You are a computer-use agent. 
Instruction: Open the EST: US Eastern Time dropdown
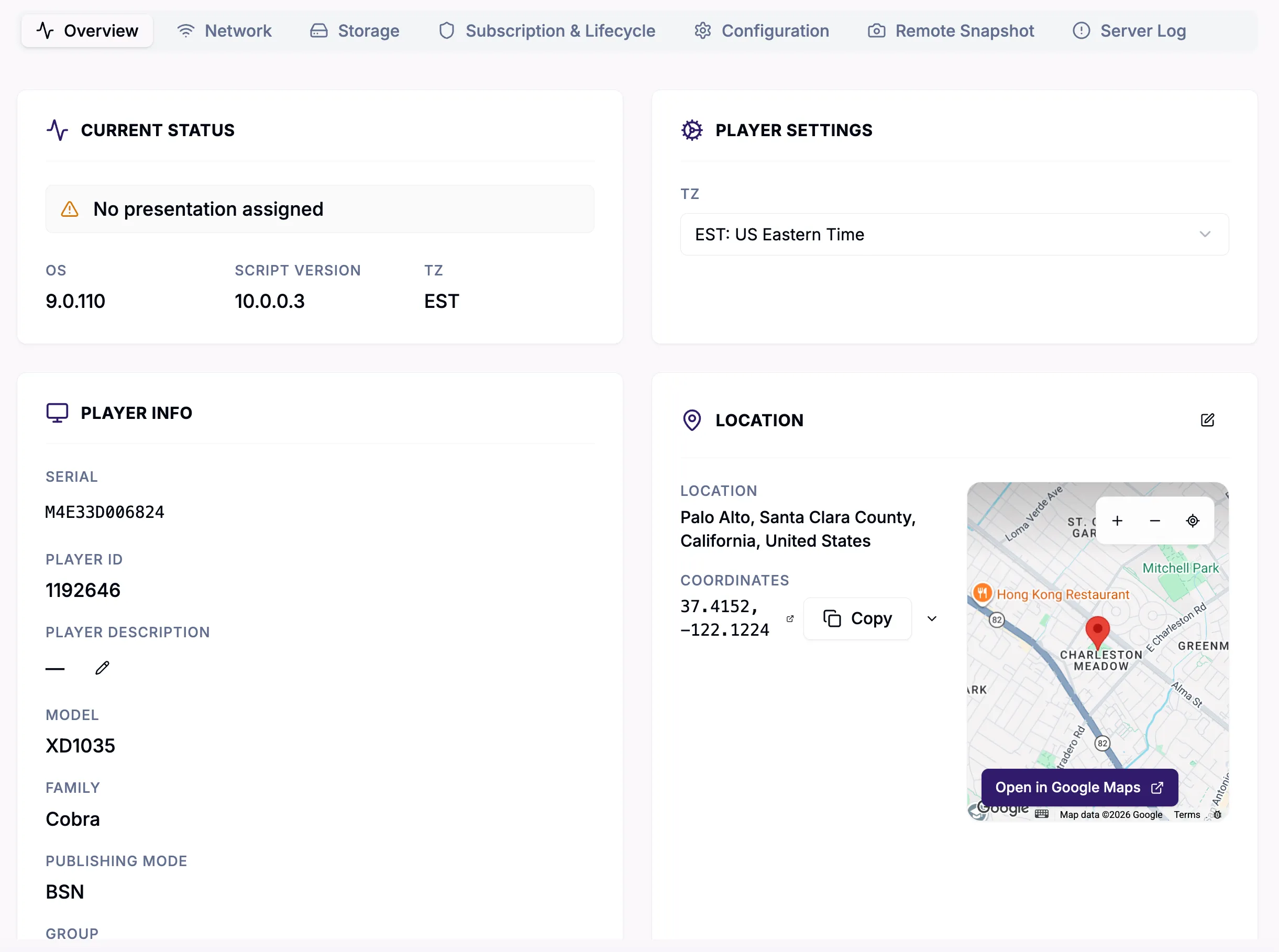point(954,235)
